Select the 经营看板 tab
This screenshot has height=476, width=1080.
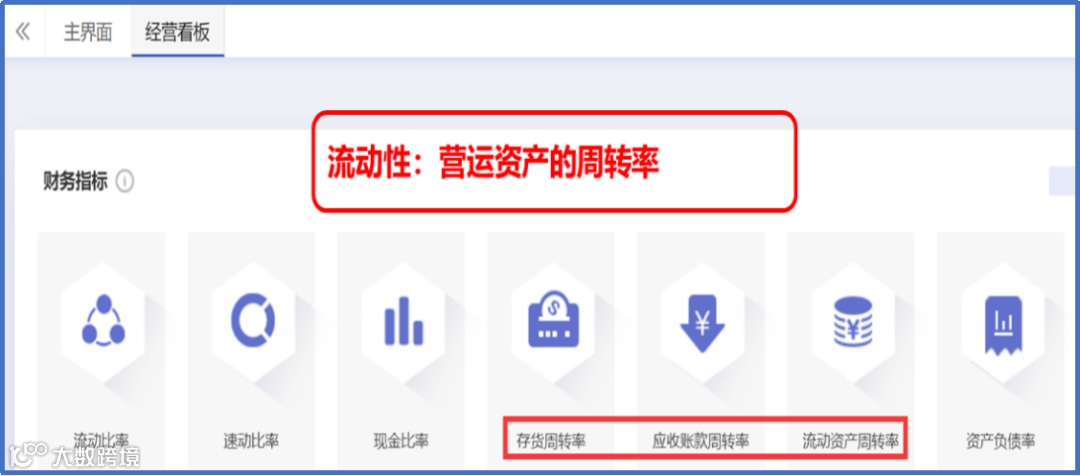coord(178,32)
